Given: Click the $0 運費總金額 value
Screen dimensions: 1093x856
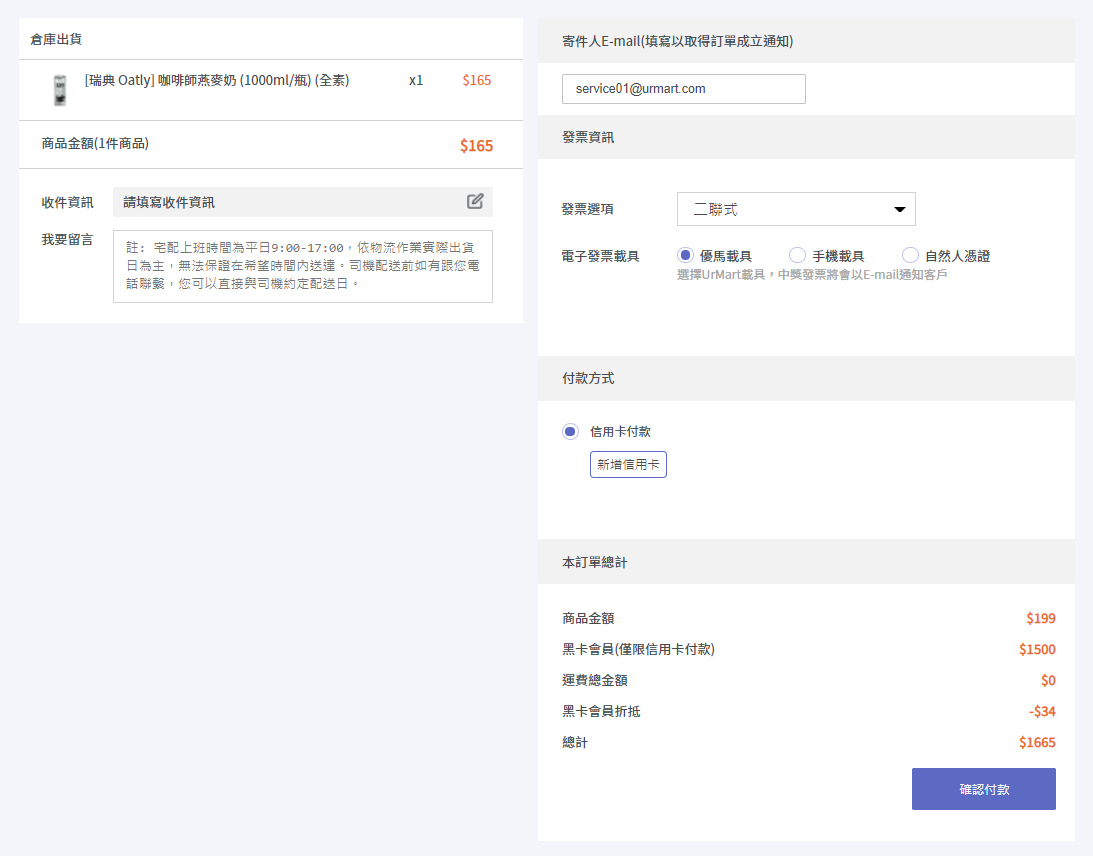Looking at the screenshot, I should coord(1048,680).
